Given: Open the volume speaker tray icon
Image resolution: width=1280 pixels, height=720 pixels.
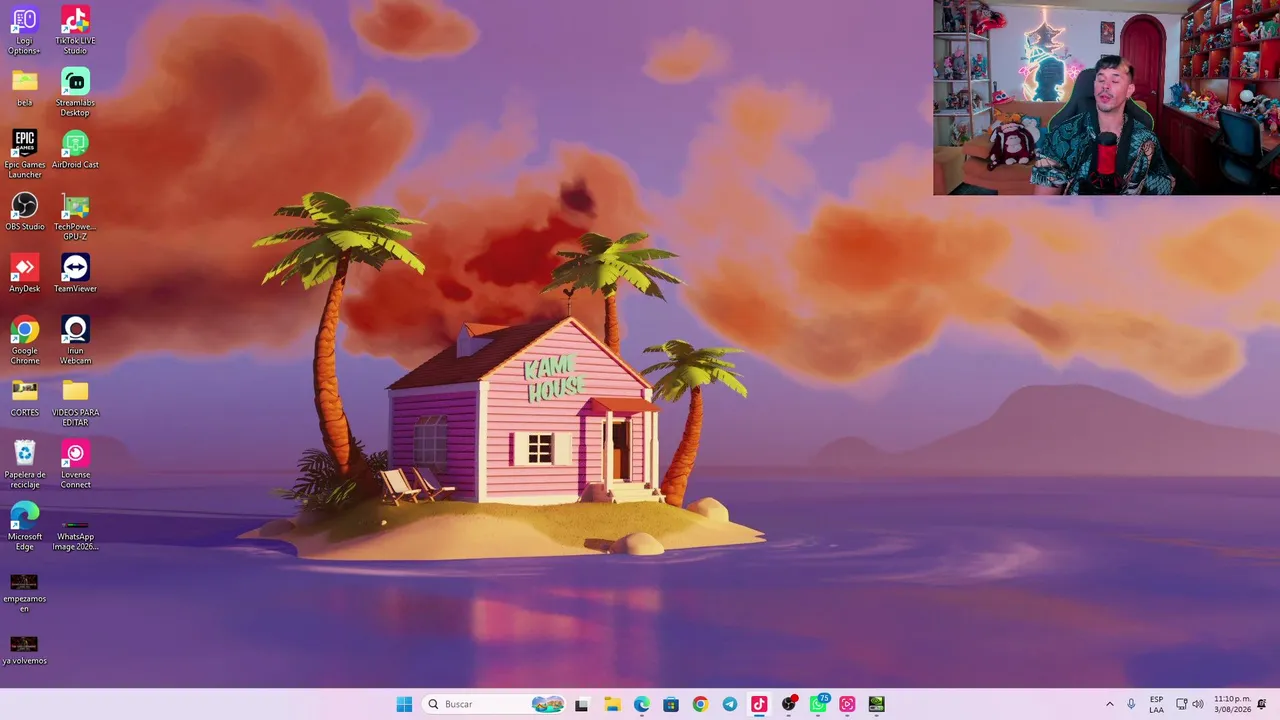Looking at the screenshot, I should tap(1198, 704).
